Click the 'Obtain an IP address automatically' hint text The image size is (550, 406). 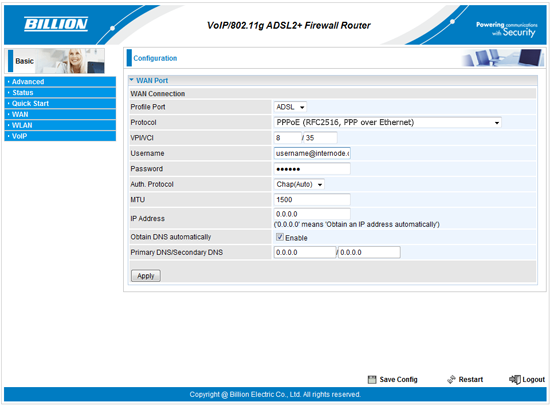click(x=356, y=224)
